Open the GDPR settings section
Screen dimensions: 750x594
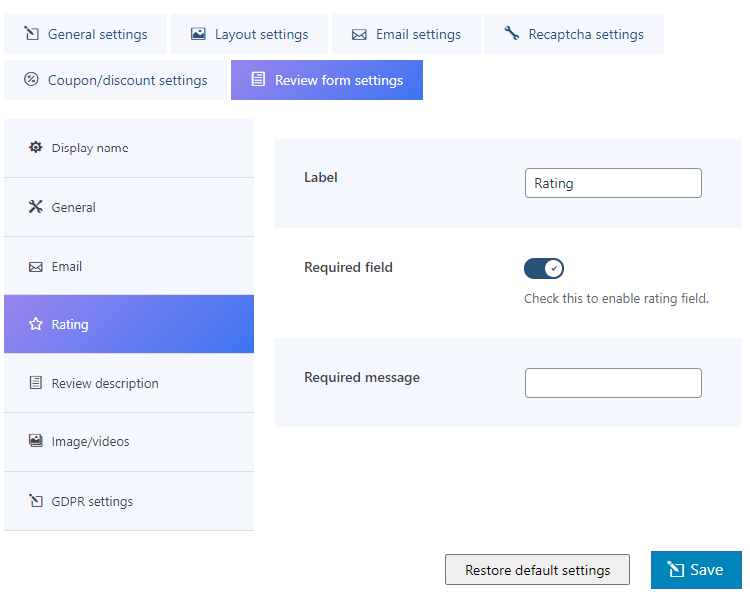pyautogui.click(x=129, y=501)
